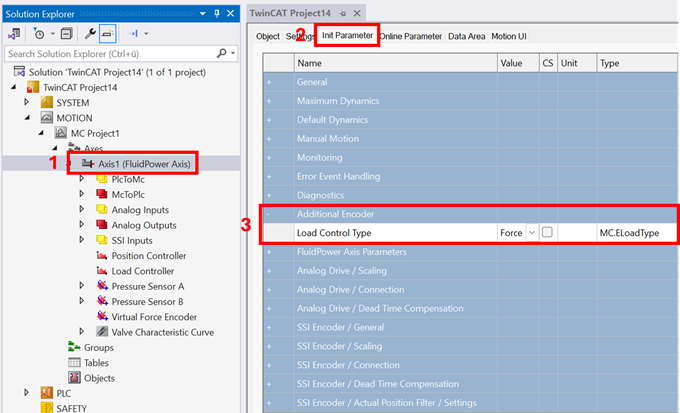Switch to the Init Parameter tab
Viewport: 680px width, 413px height.
[x=347, y=36]
